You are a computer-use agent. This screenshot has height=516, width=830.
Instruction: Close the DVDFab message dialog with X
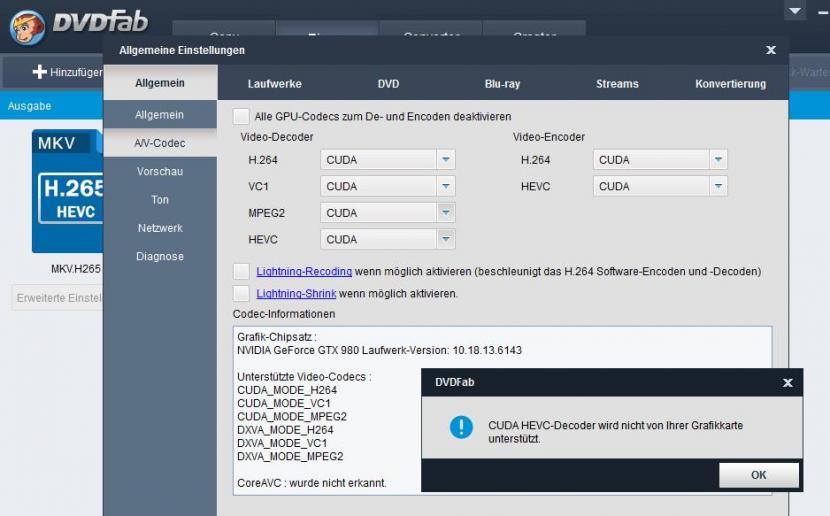pos(788,383)
